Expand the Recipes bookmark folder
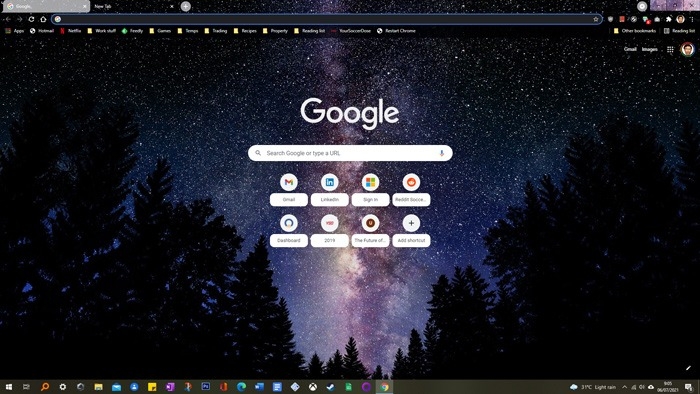 coord(245,31)
